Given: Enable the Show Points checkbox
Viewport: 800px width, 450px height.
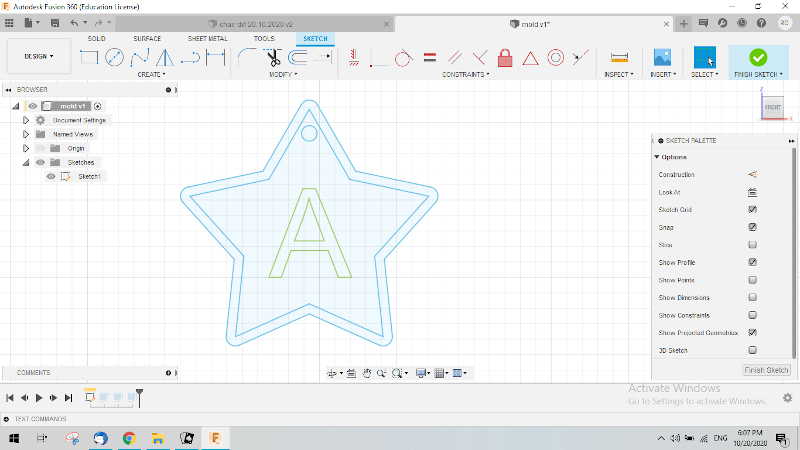Looking at the screenshot, I should [x=752, y=280].
